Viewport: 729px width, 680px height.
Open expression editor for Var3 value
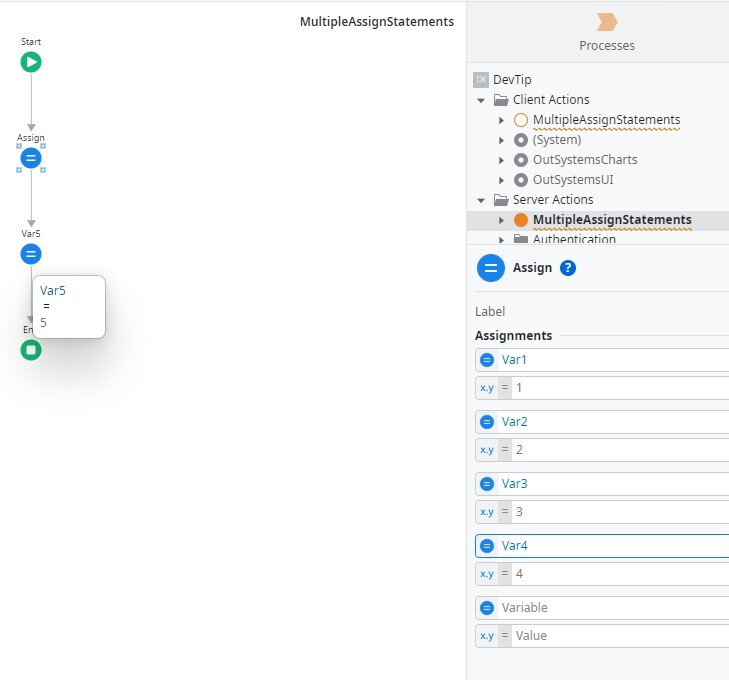coord(487,512)
